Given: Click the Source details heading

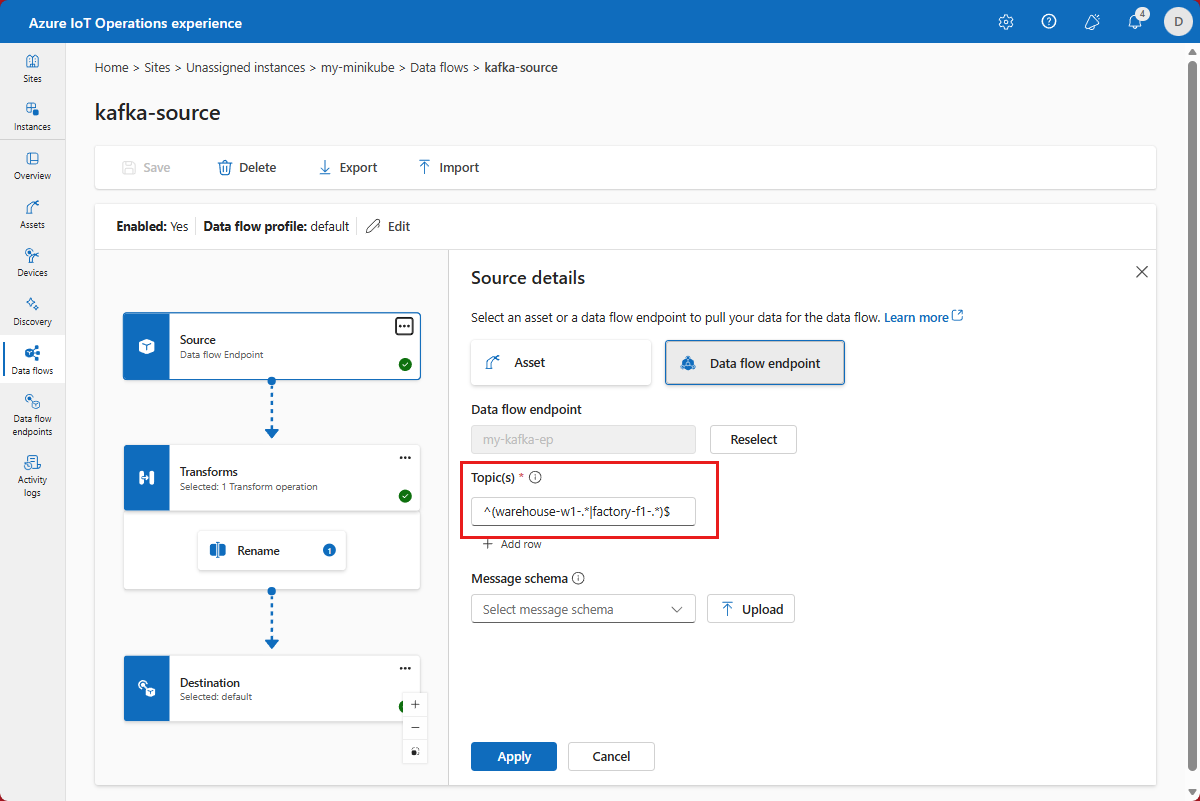Looking at the screenshot, I should tap(528, 278).
